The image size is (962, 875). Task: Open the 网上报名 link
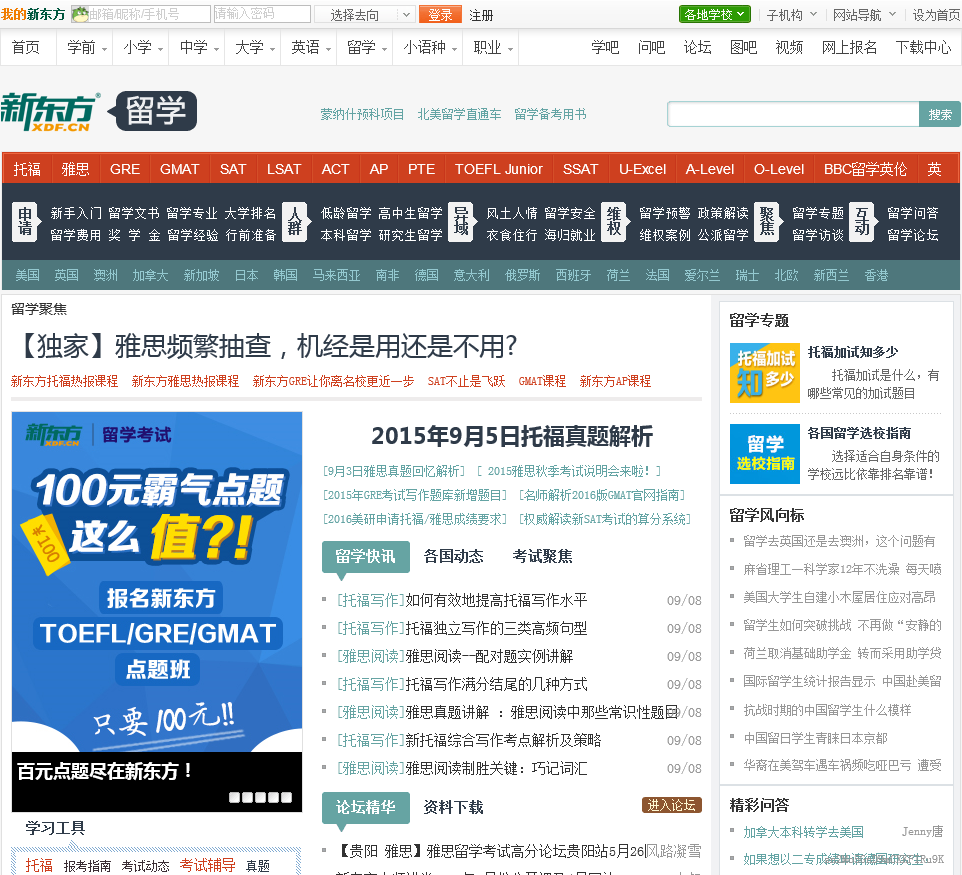[849, 47]
